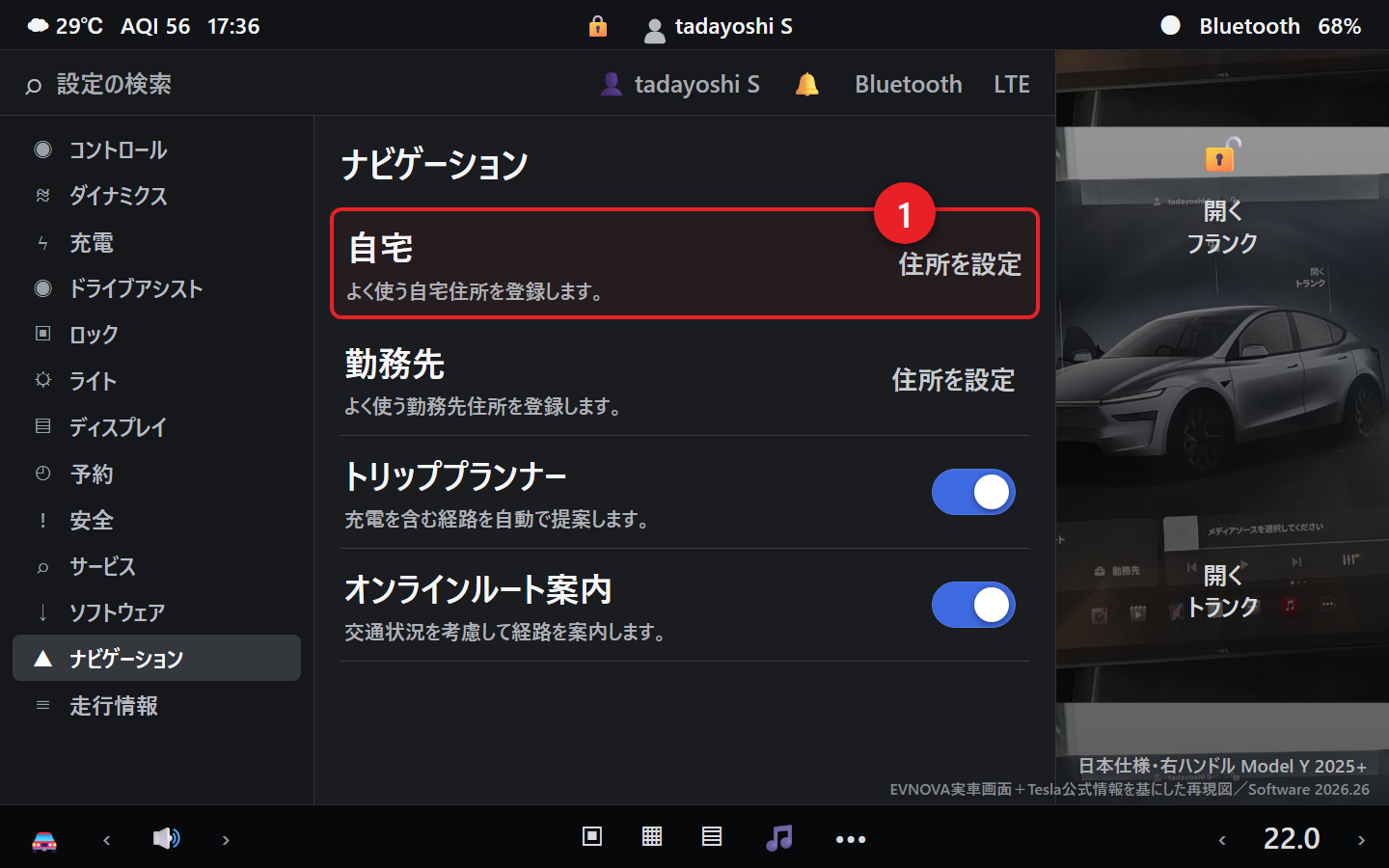
Task: Tap the orange padlock in the top status bar
Action: (598, 26)
